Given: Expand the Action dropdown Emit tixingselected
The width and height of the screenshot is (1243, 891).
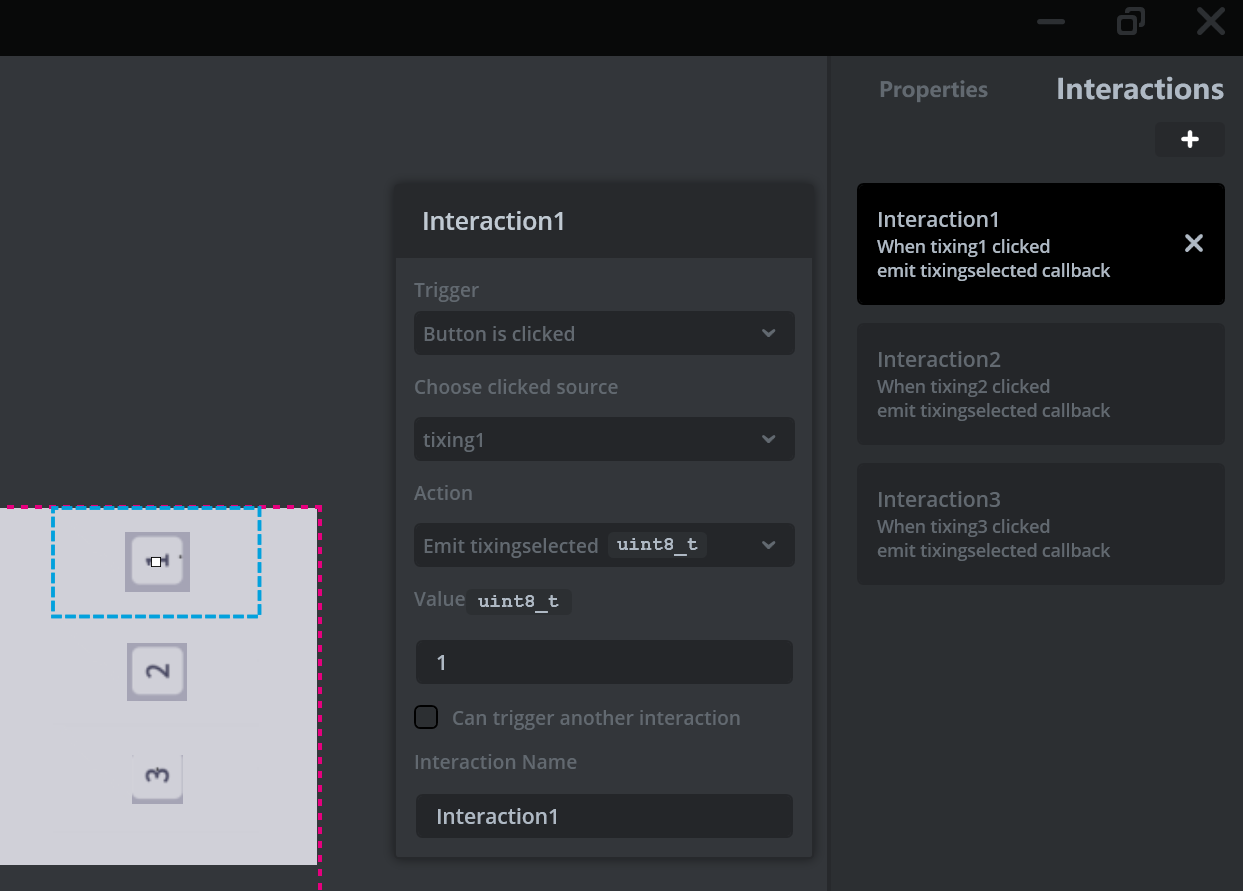Looking at the screenshot, I should point(604,545).
